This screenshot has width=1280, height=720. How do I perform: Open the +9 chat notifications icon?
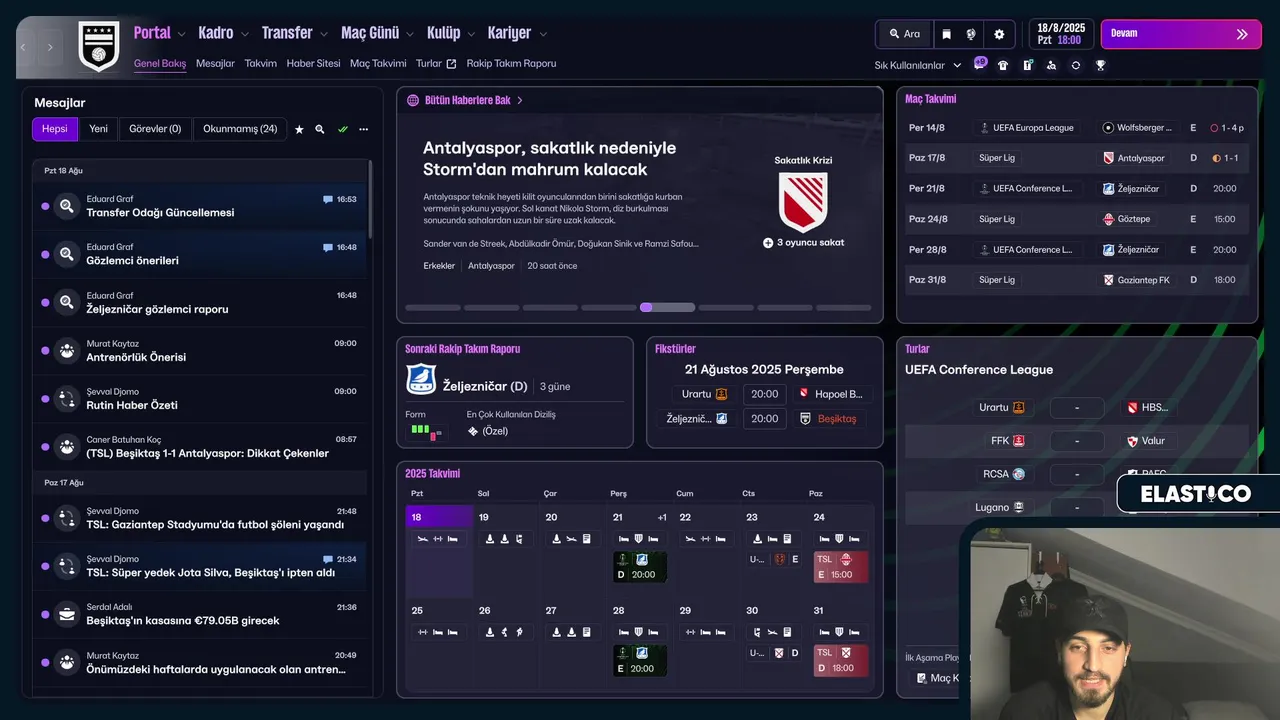(x=979, y=64)
